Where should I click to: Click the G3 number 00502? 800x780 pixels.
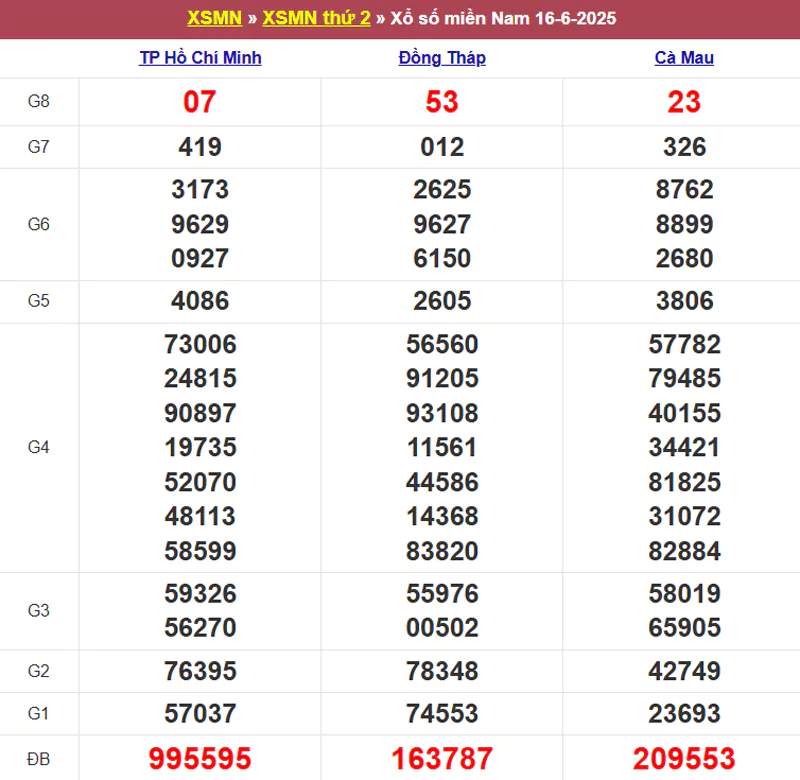(442, 627)
